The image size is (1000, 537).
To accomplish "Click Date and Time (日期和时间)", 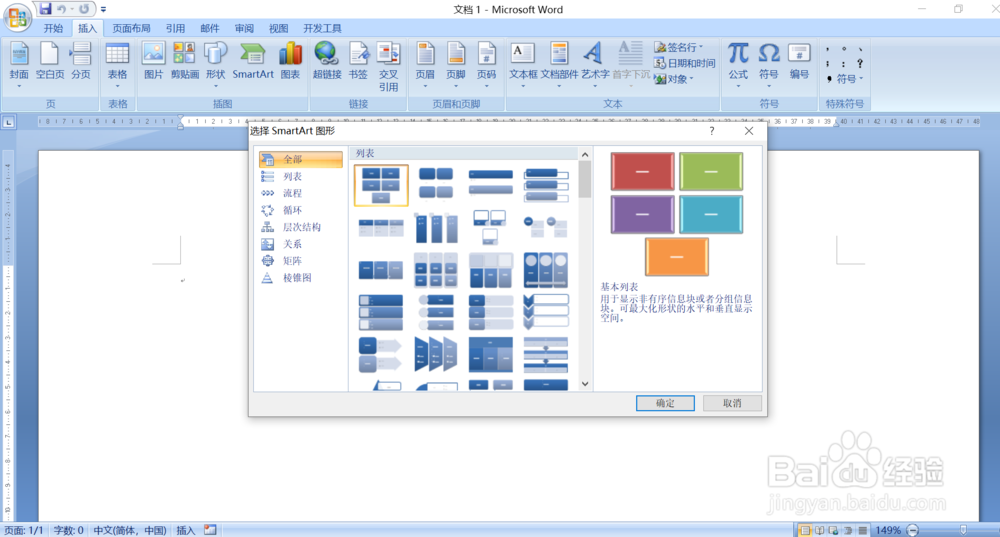I will pos(684,63).
